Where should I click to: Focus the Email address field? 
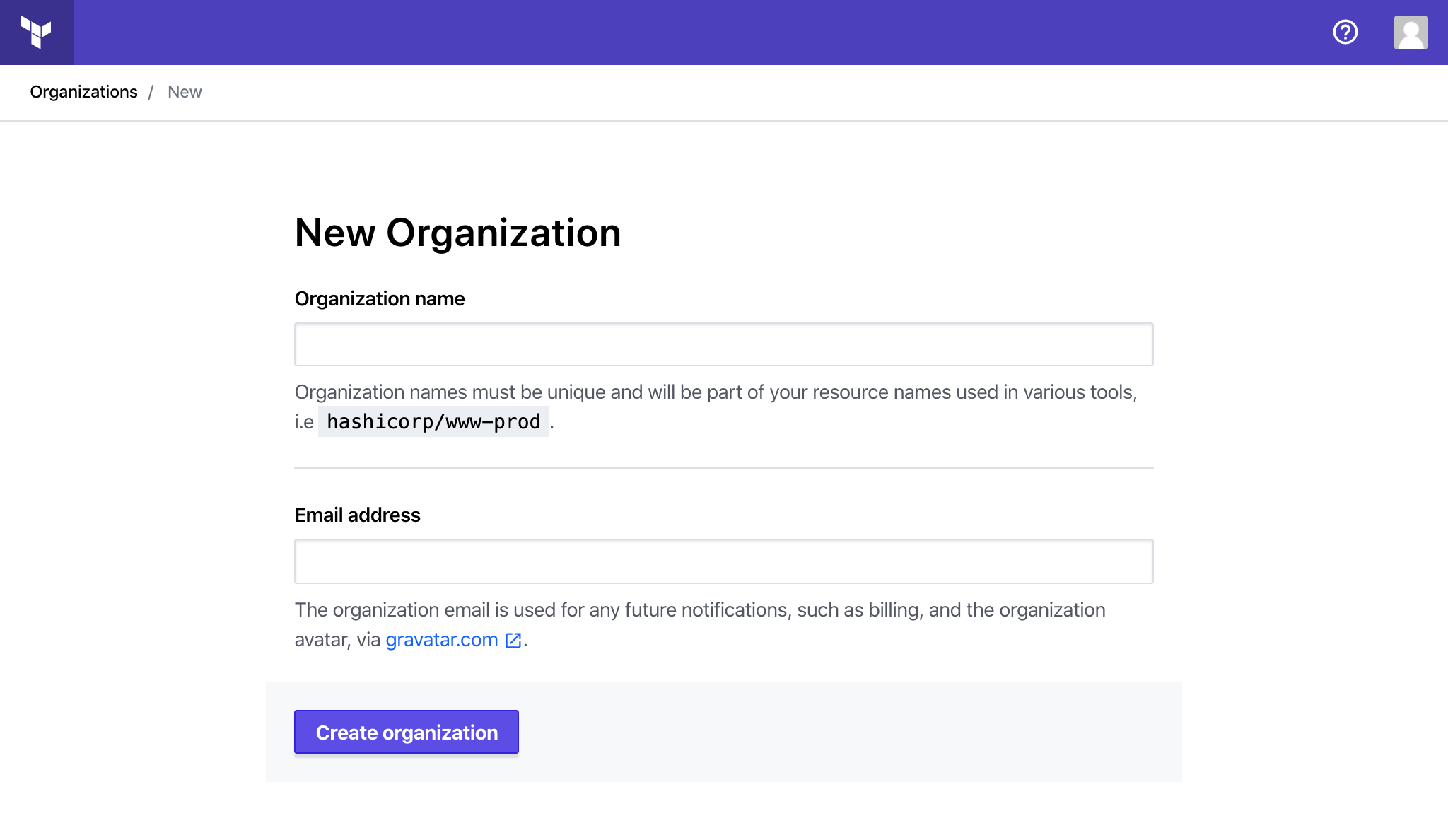tap(724, 561)
